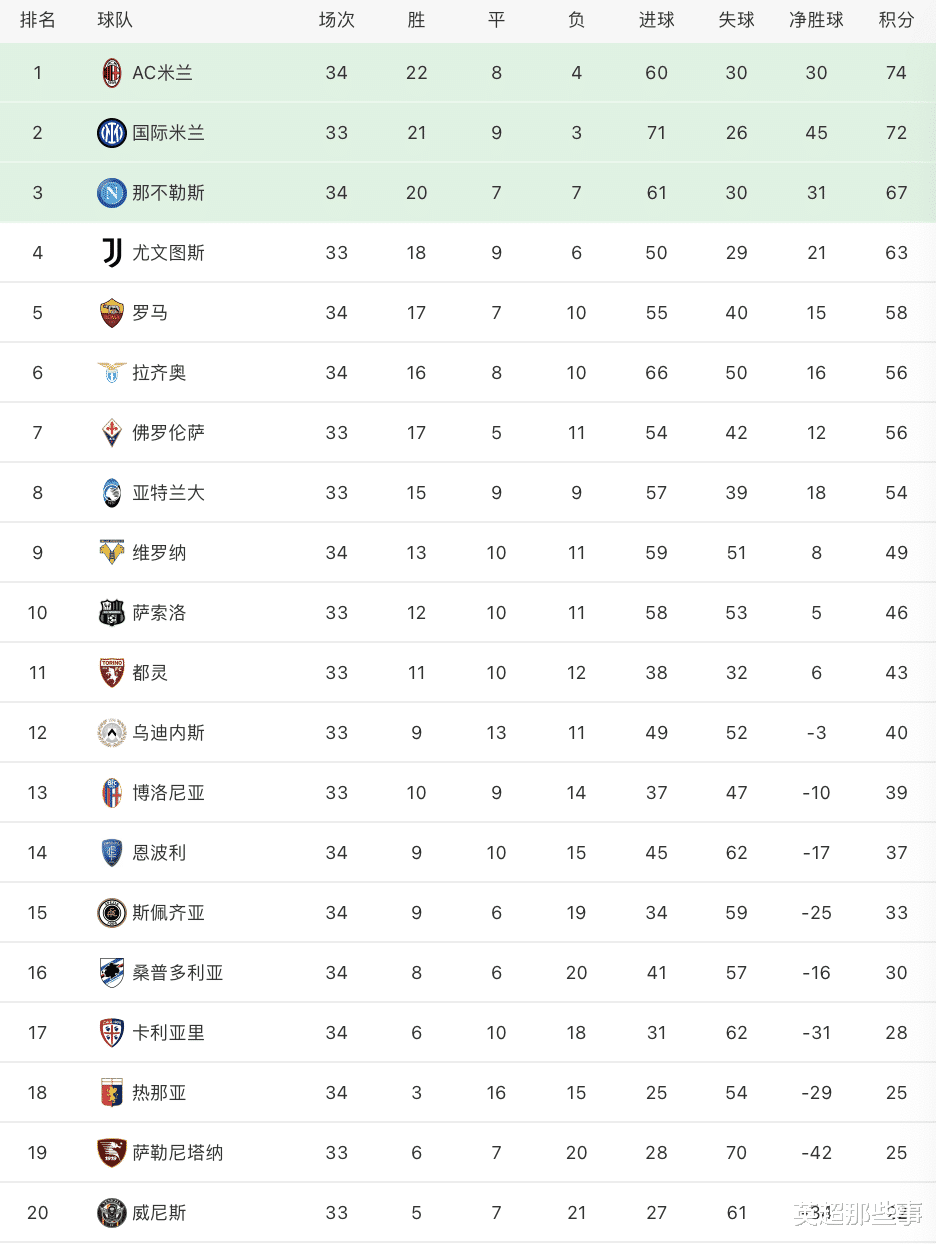Click the 桑普多利亚 Sampdoria crest
Image resolution: width=936 pixels, height=1244 pixels.
coord(112,973)
